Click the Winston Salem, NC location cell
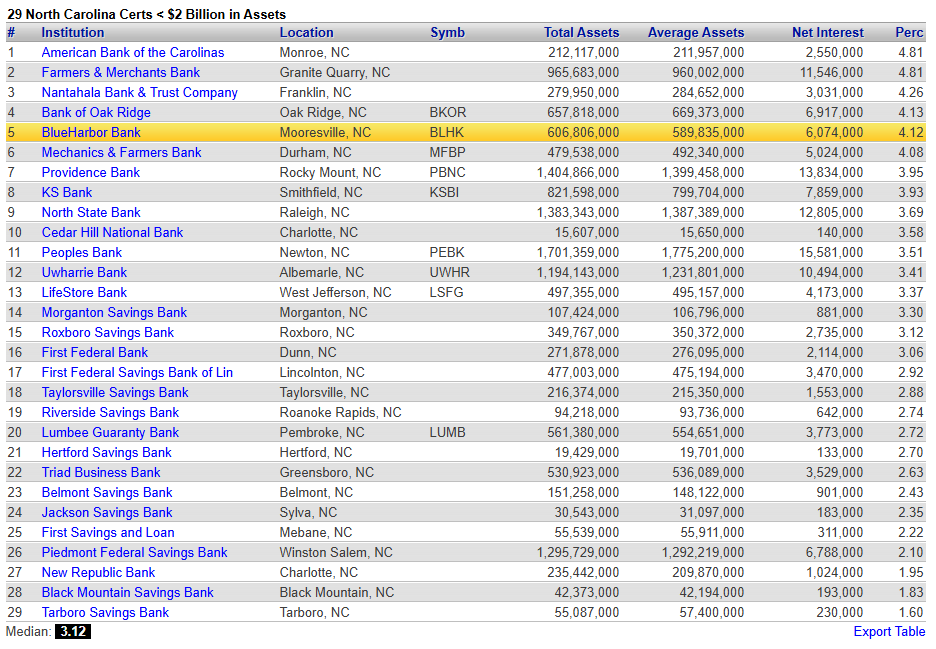 (335, 552)
